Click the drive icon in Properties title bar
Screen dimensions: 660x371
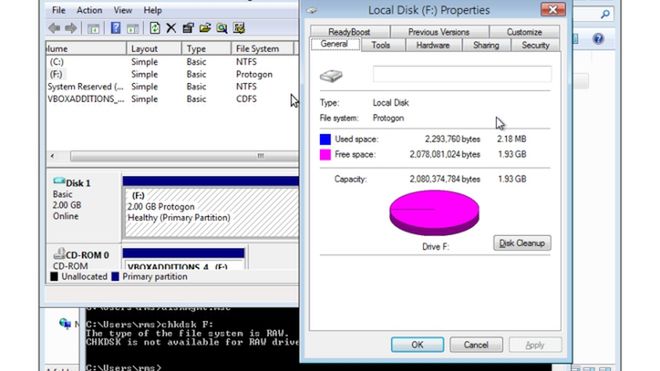click(x=312, y=10)
